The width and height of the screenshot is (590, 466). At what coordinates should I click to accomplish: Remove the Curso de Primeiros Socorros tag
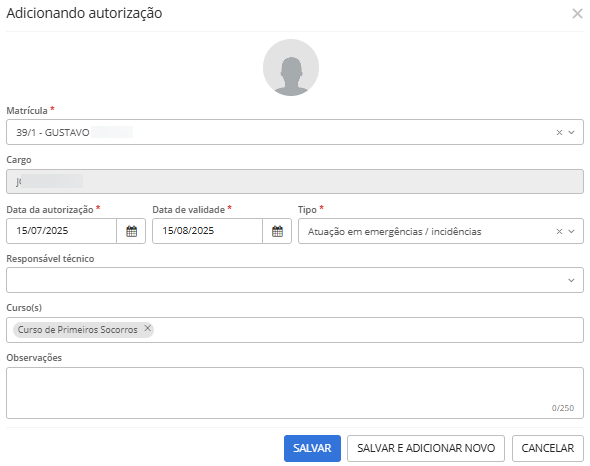(148, 328)
